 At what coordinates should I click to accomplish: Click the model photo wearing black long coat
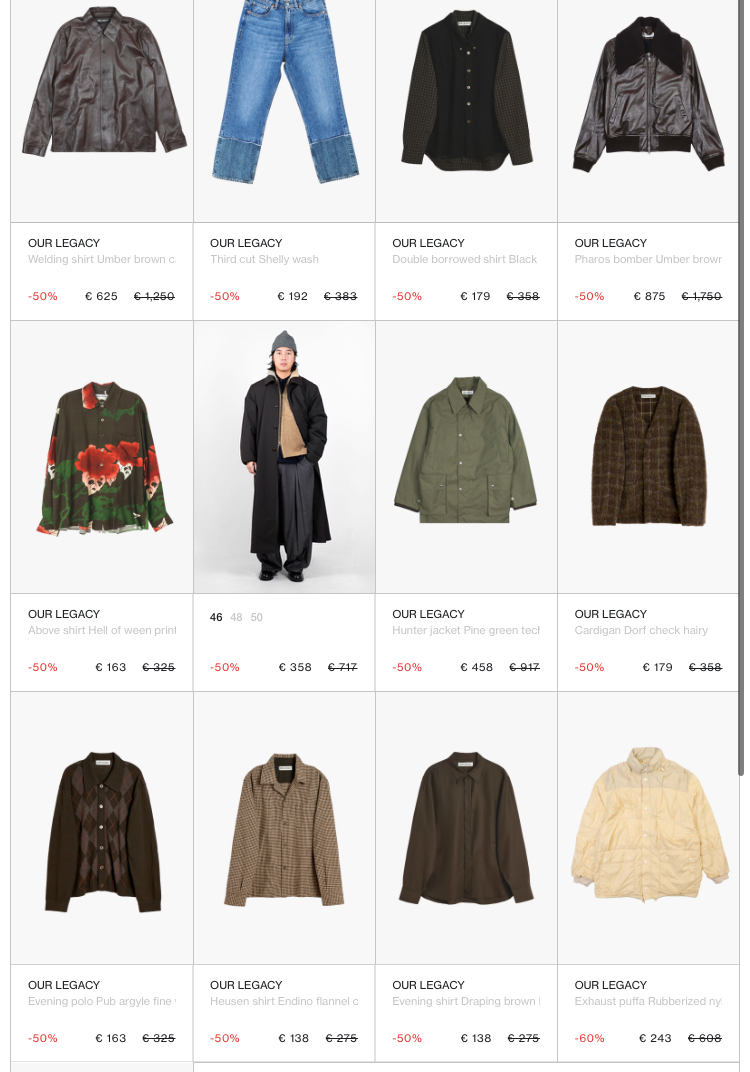(x=284, y=457)
